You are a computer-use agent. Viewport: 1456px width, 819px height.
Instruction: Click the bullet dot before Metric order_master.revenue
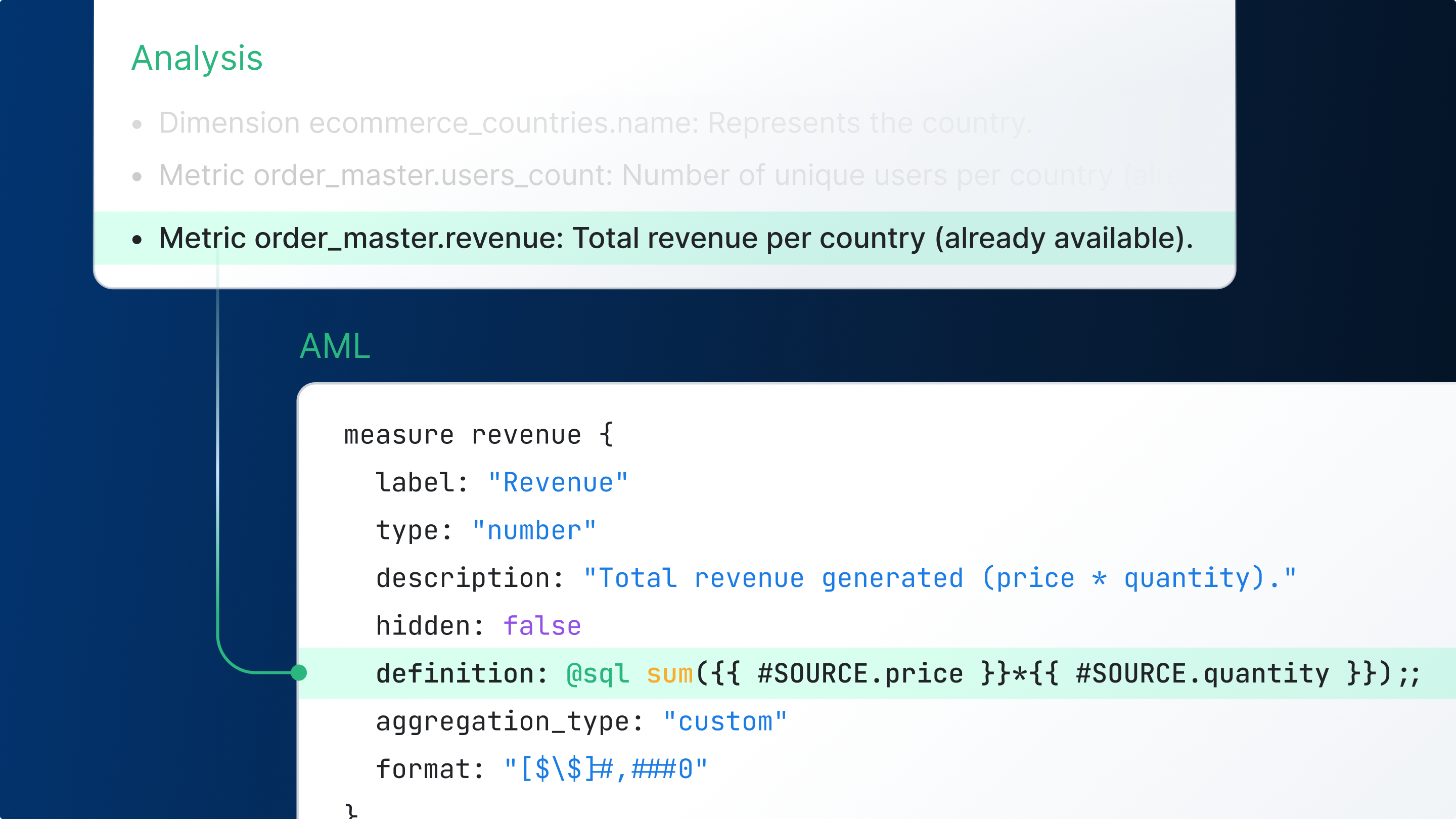pos(137,240)
